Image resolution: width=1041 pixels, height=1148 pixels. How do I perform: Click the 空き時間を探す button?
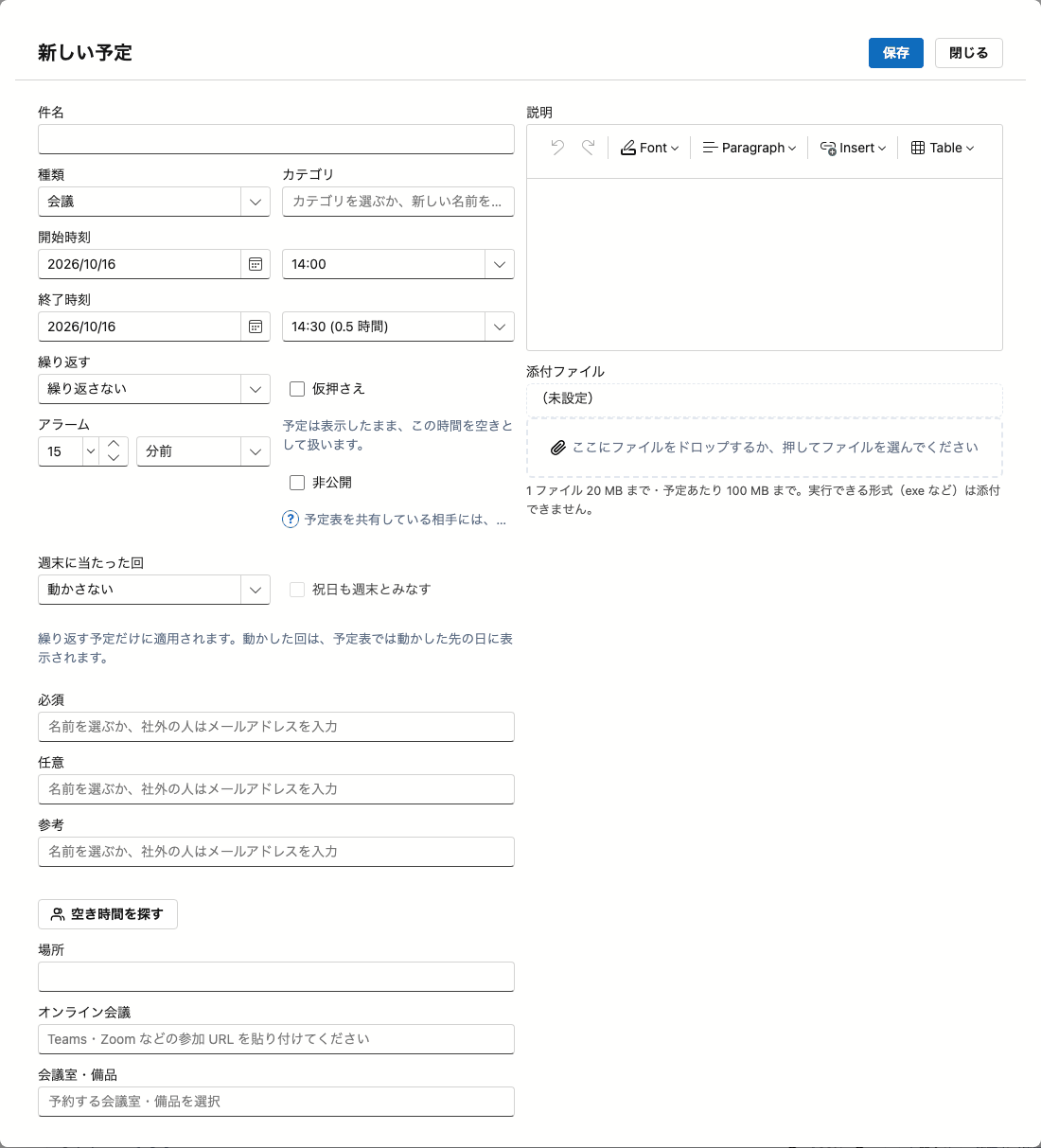(x=108, y=914)
